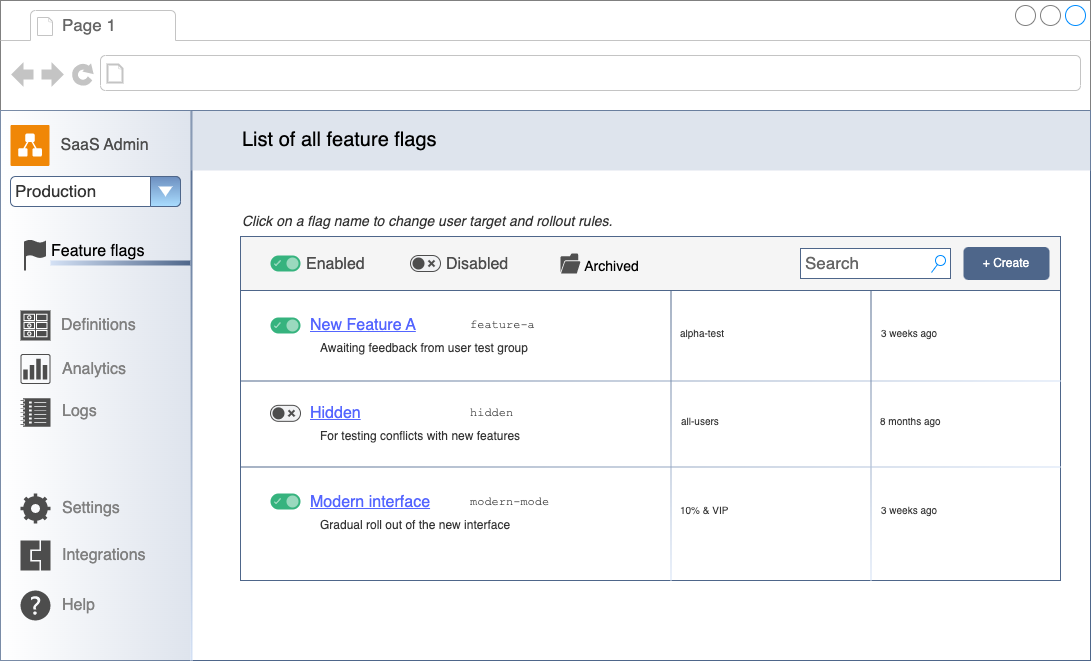Image resolution: width=1091 pixels, height=661 pixels.
Task: Click the Definitions grid icon
Action: click(x=35, y=325)
